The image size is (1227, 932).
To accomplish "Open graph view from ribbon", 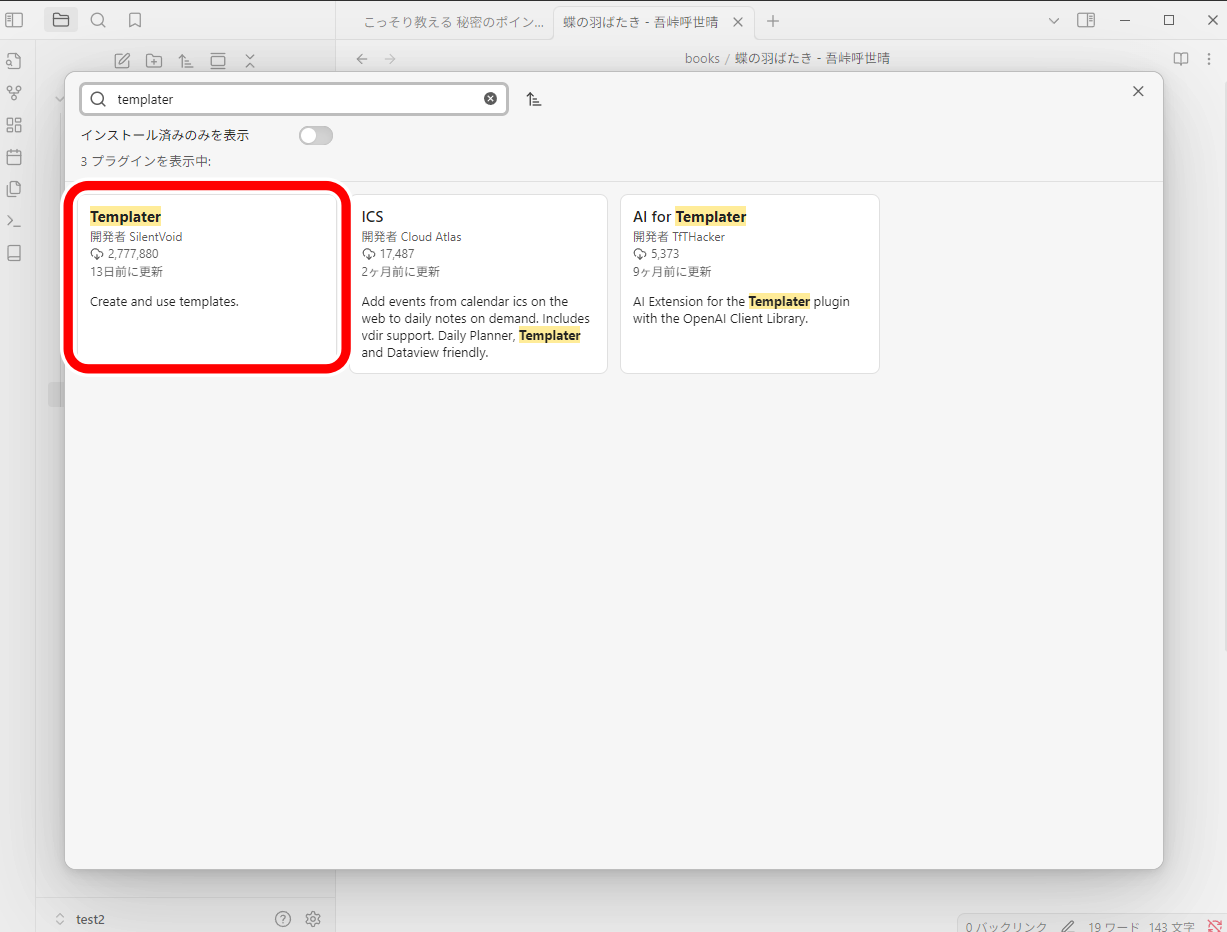I will (14, 93).
